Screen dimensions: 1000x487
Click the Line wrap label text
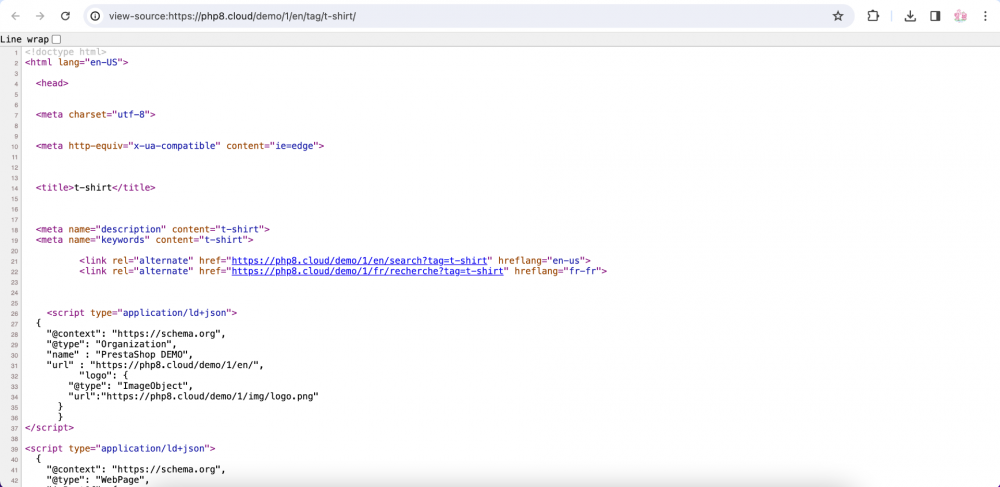[x=24, y=40]
